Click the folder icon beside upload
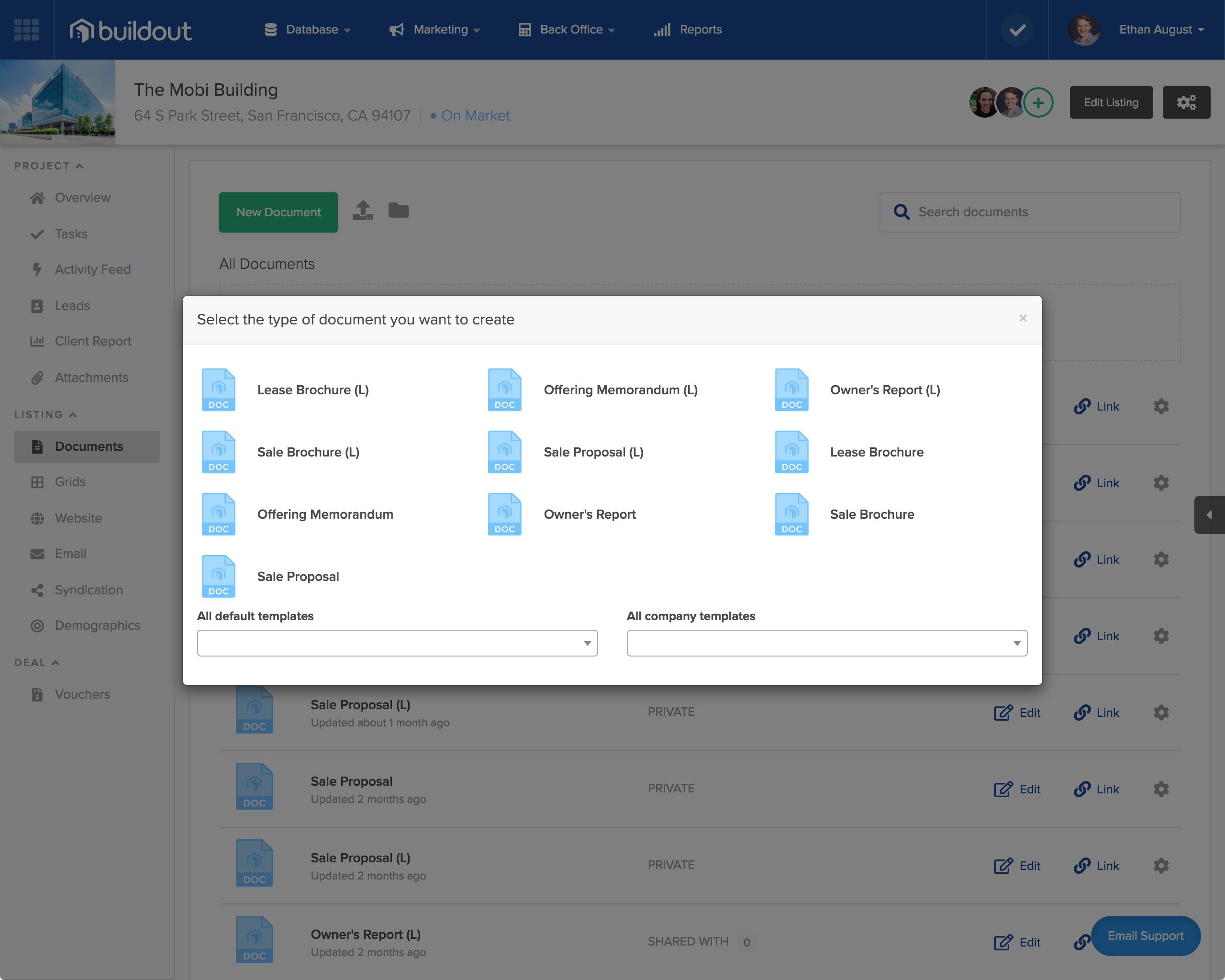Viewport: 1225px width, 980px height. tap(398, 210)
